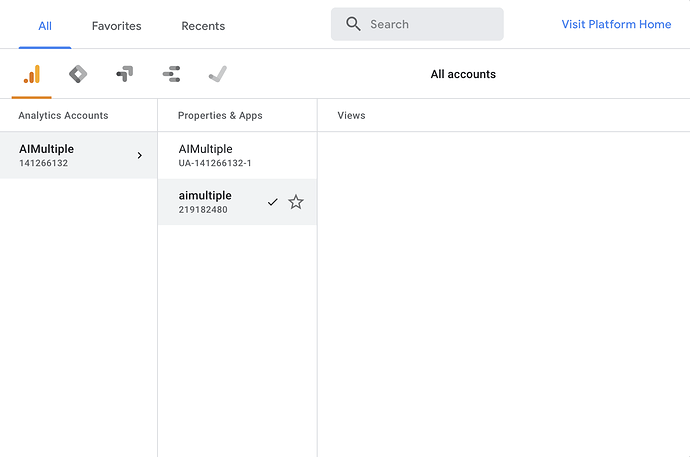Switch to the Optimize product icon
The height and width of the screenshot is (457, 690).
125,74
